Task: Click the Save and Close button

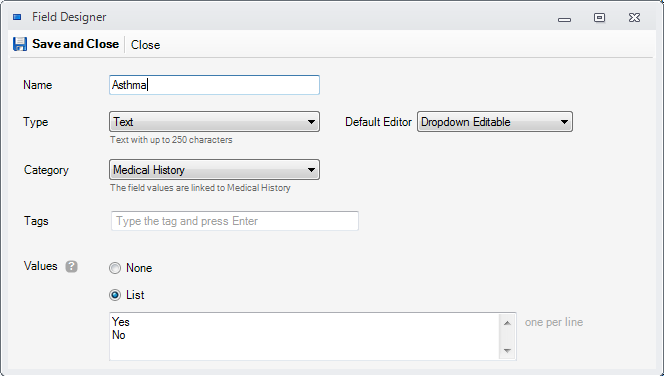Action: [66, 44]
